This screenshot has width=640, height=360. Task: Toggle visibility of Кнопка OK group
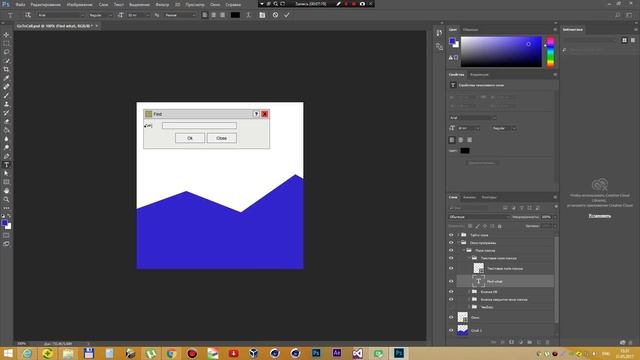(x=451, y=292)
